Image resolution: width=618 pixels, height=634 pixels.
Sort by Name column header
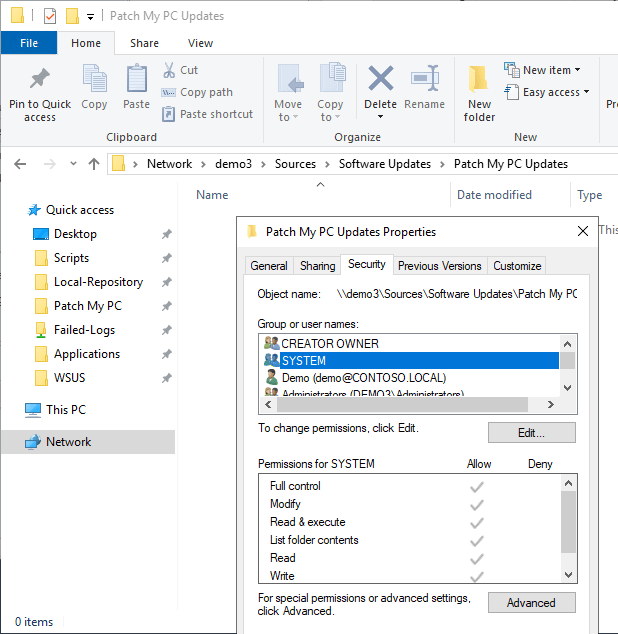[x=212, y=195]
